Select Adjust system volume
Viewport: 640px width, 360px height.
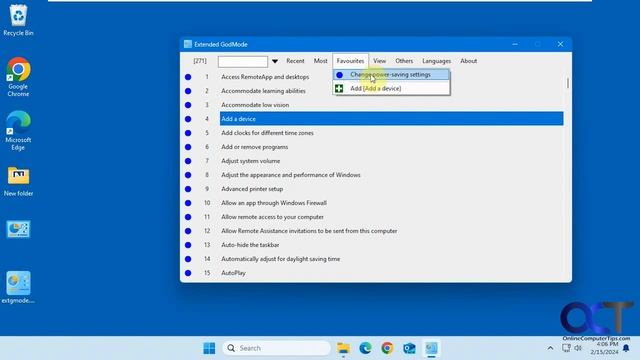point(251,161)
